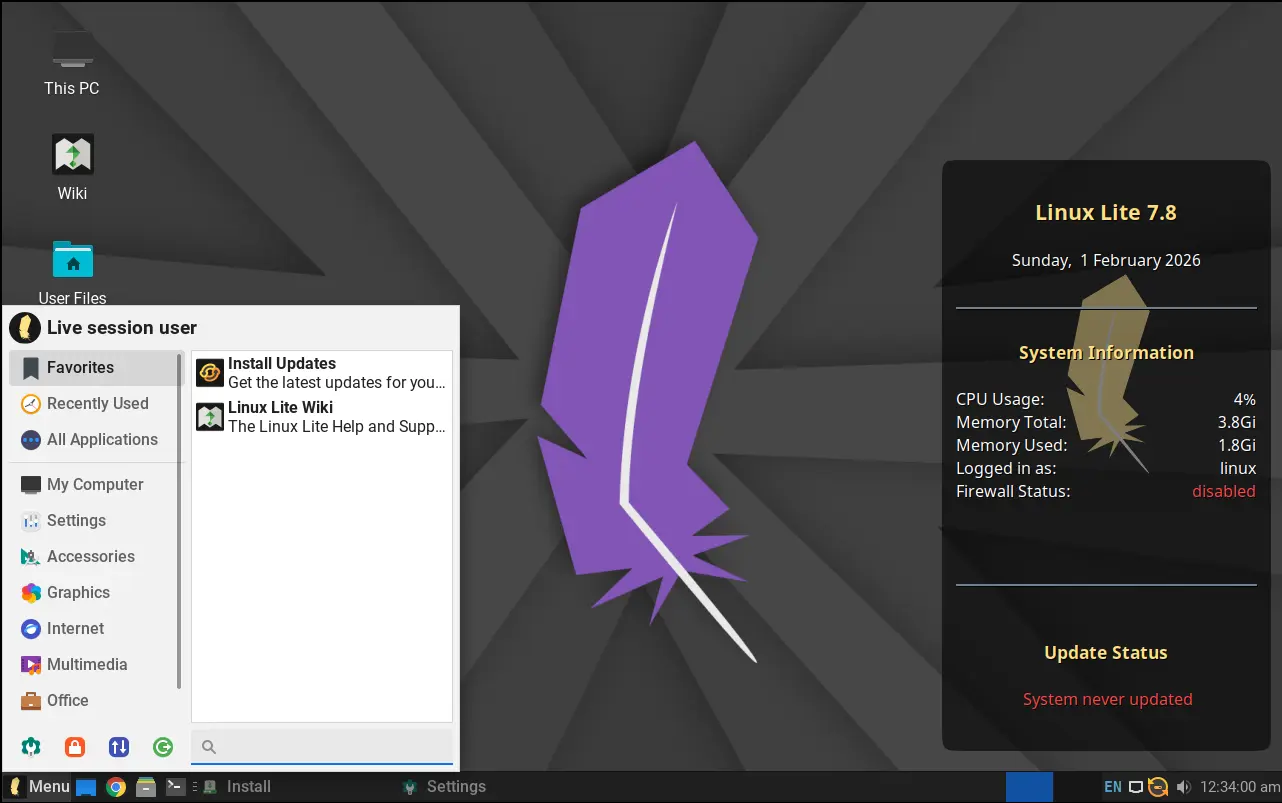Click the orange updates tray icon
Image resolution: width=1282 pixels, height=803 pixels.
tap(1158, 787)
